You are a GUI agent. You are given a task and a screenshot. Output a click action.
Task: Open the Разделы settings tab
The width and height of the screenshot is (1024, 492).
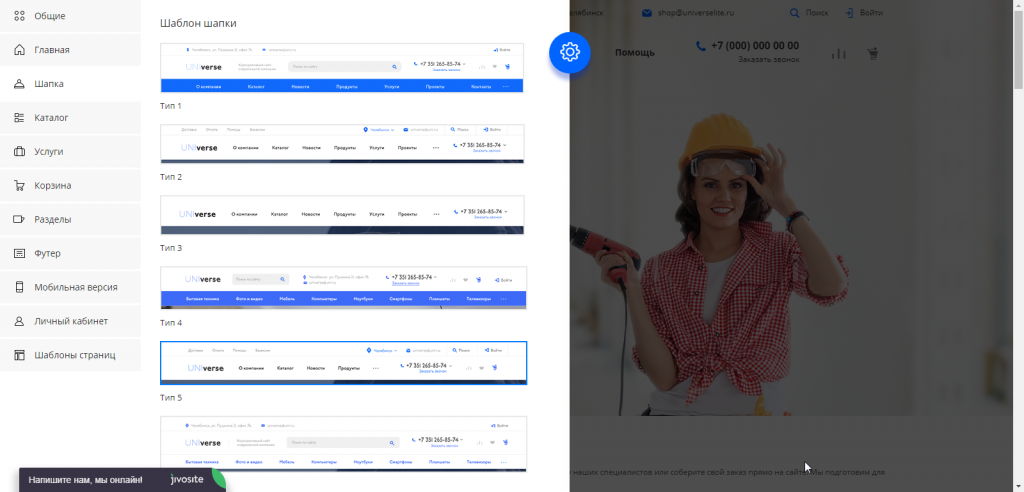tap(52, 219)
